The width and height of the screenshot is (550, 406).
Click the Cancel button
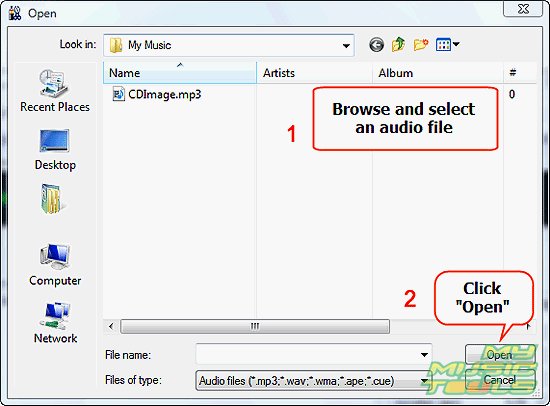[500, 380]
